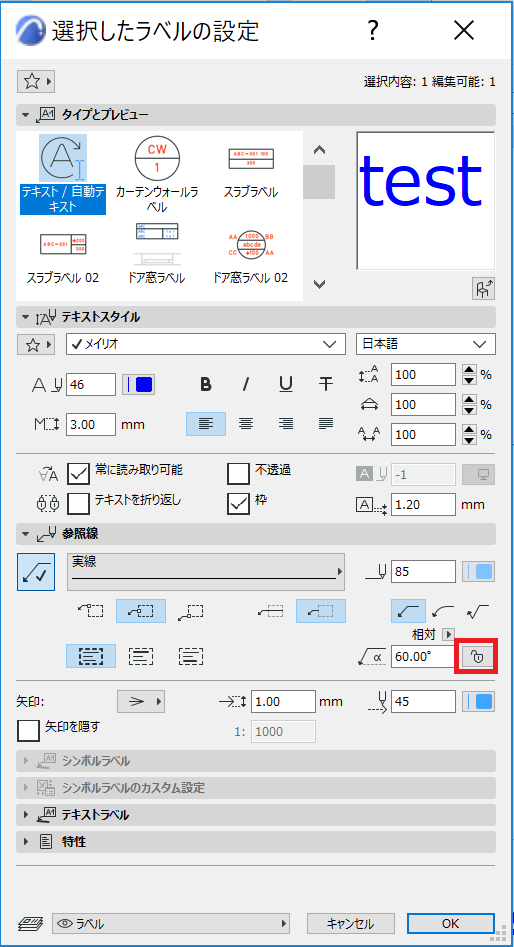This screenshot has width=514, height=947.
Task: Open arrow pen color swatch beside 45
Action: (x=479, y=702)
